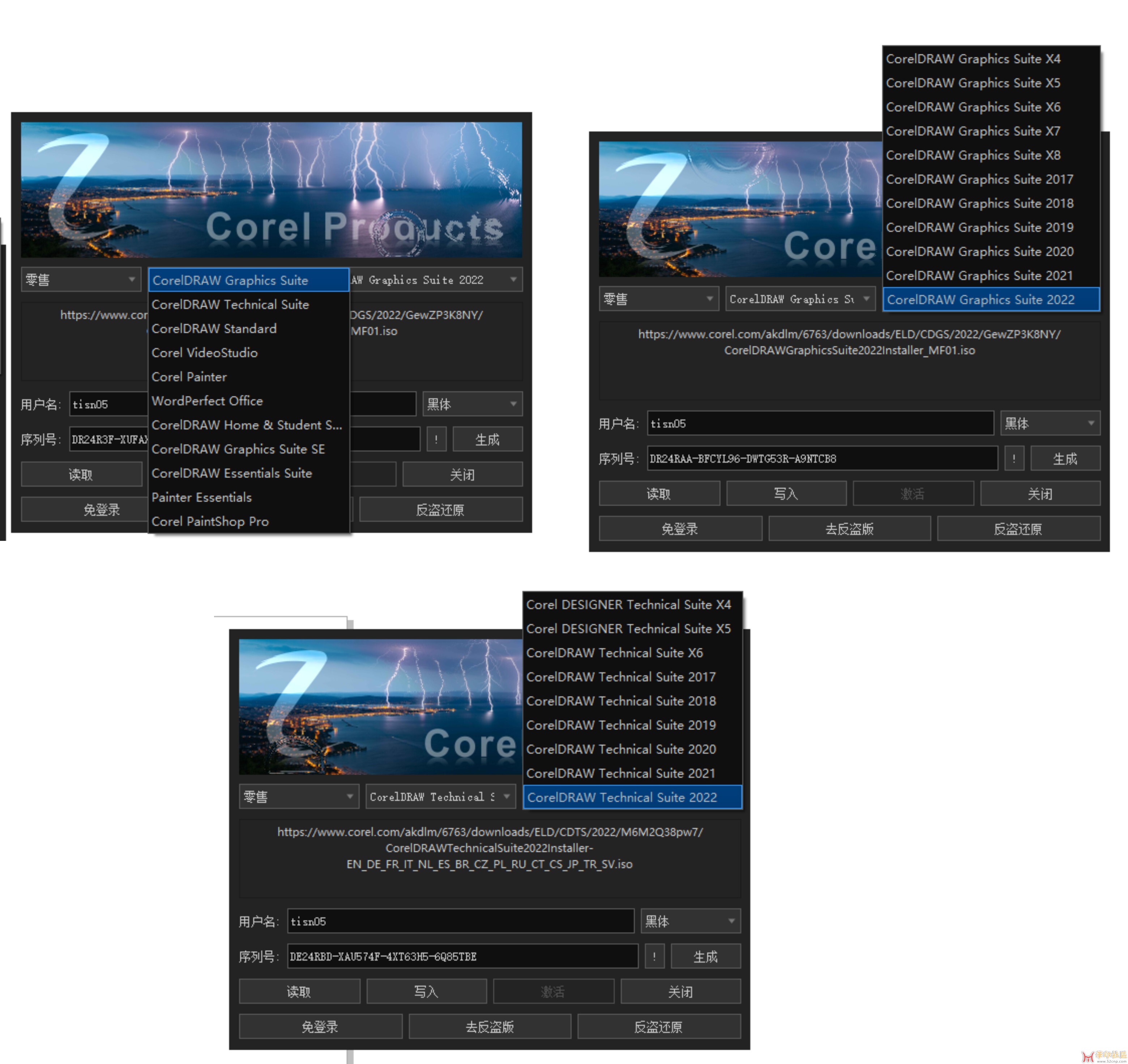
Task: Select CorelDRAW Technical Suite in product list
Action: pos(248,304)
